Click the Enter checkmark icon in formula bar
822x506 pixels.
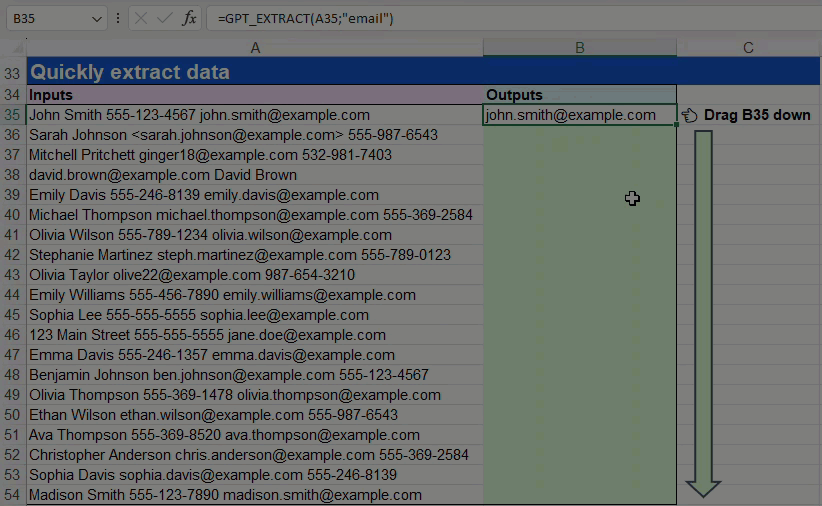pos(164,19)
